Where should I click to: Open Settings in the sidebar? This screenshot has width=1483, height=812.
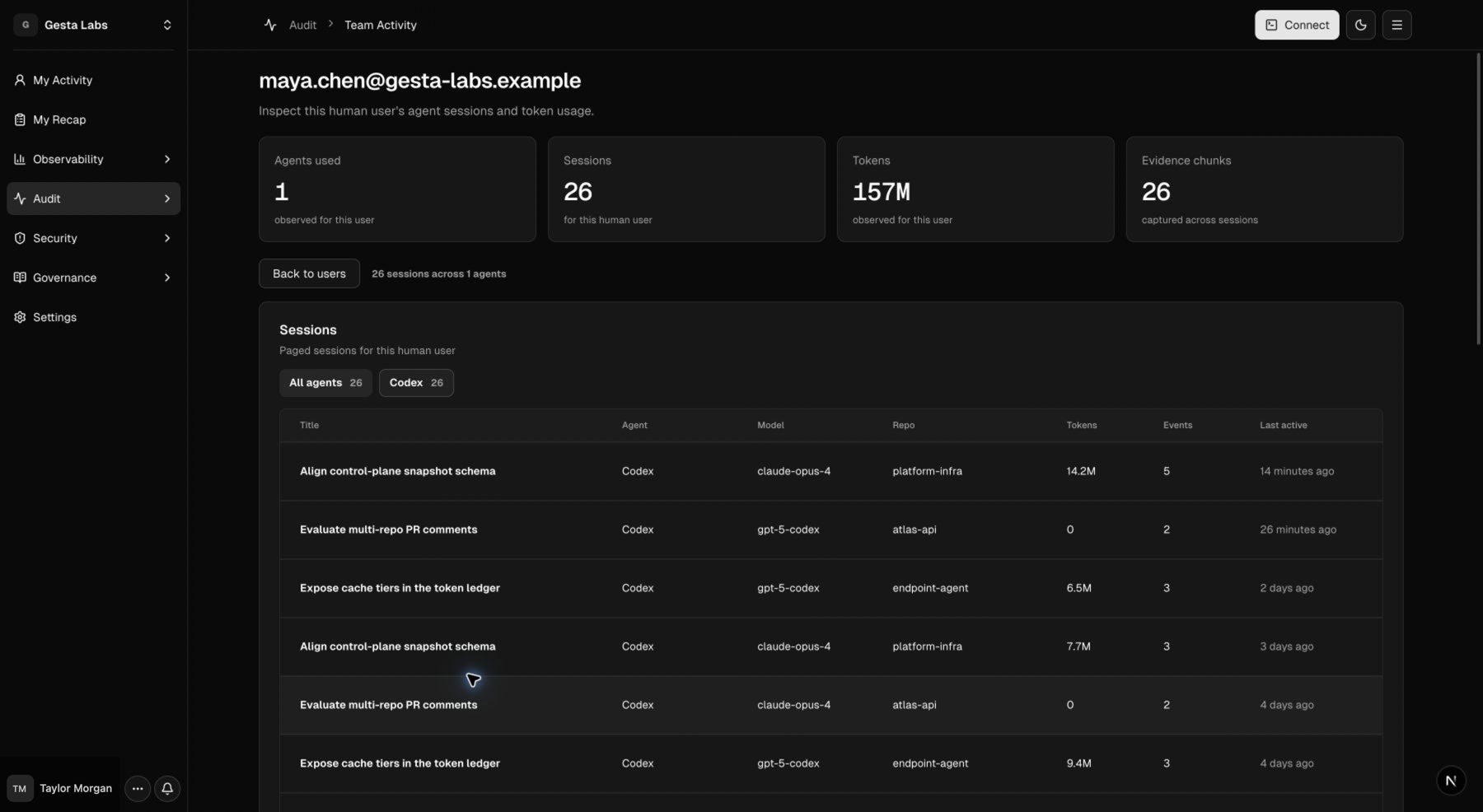coord(93,317)
